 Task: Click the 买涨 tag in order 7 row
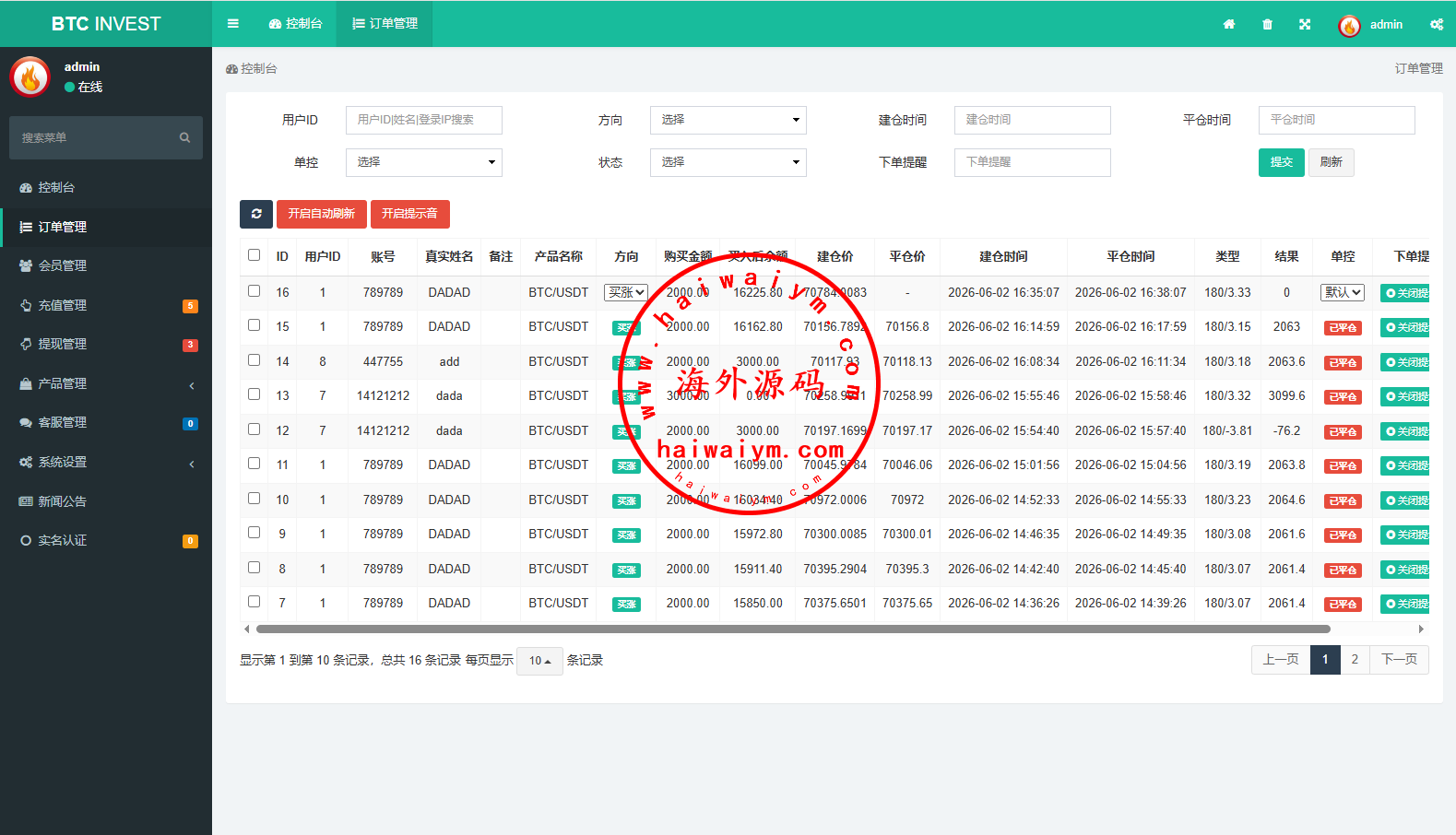626,605
